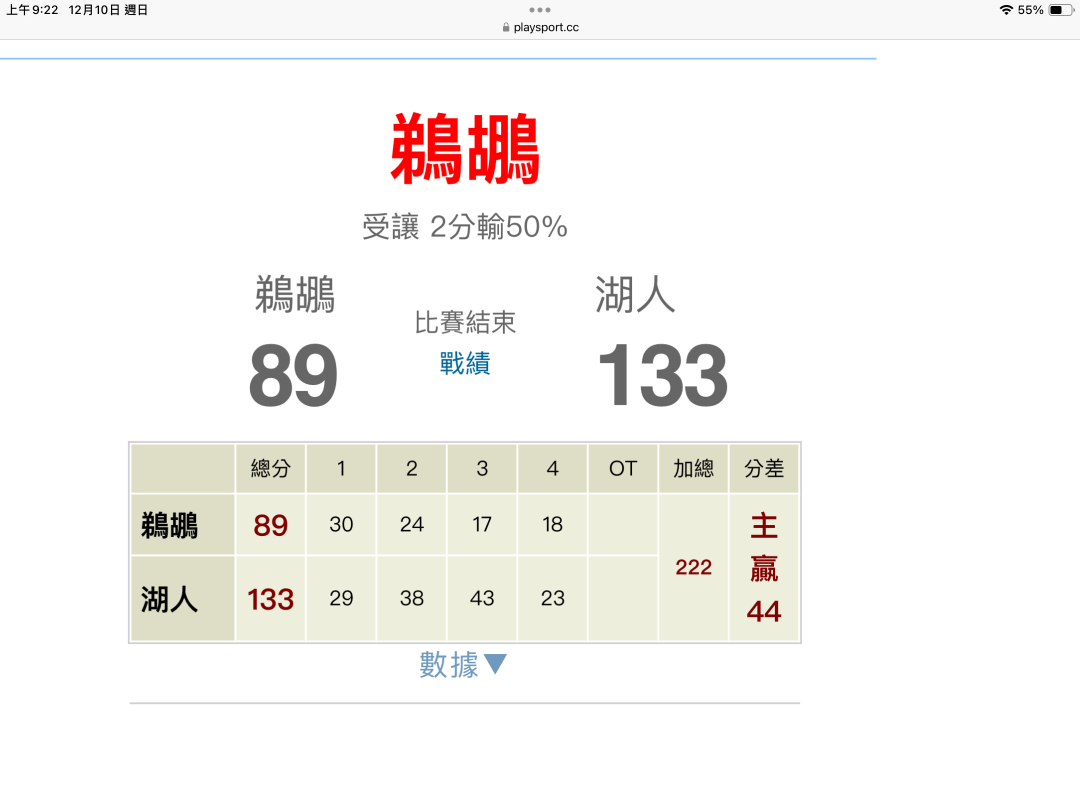
Task: Click the quarter 3 column header
Action: coord(482,468)
